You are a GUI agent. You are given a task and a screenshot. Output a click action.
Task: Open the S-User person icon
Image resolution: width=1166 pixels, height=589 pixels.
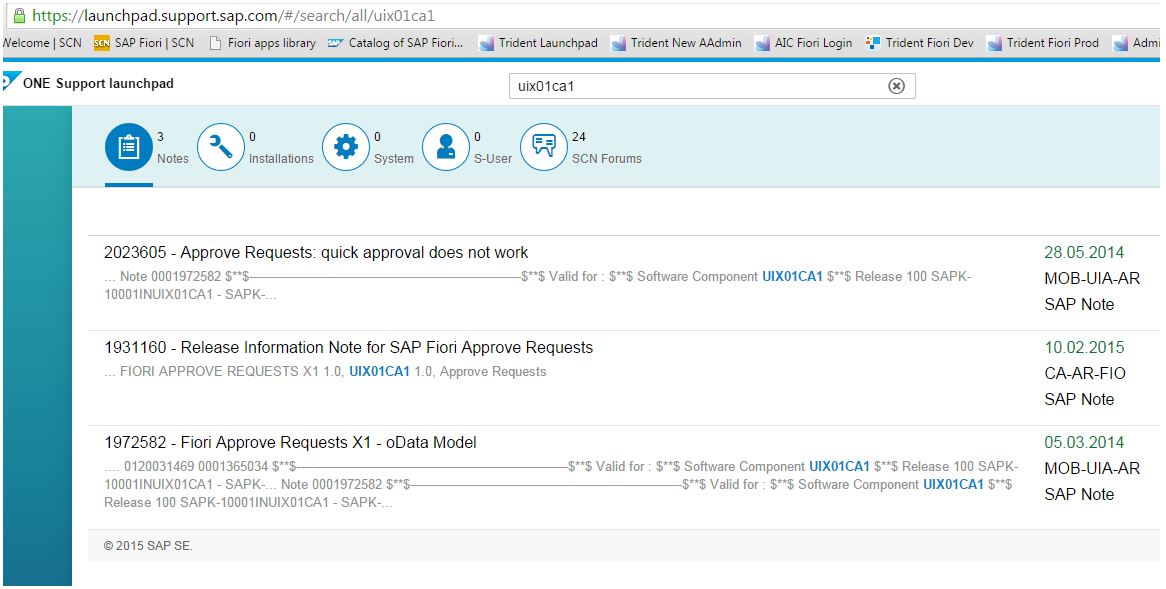(445, 148)
